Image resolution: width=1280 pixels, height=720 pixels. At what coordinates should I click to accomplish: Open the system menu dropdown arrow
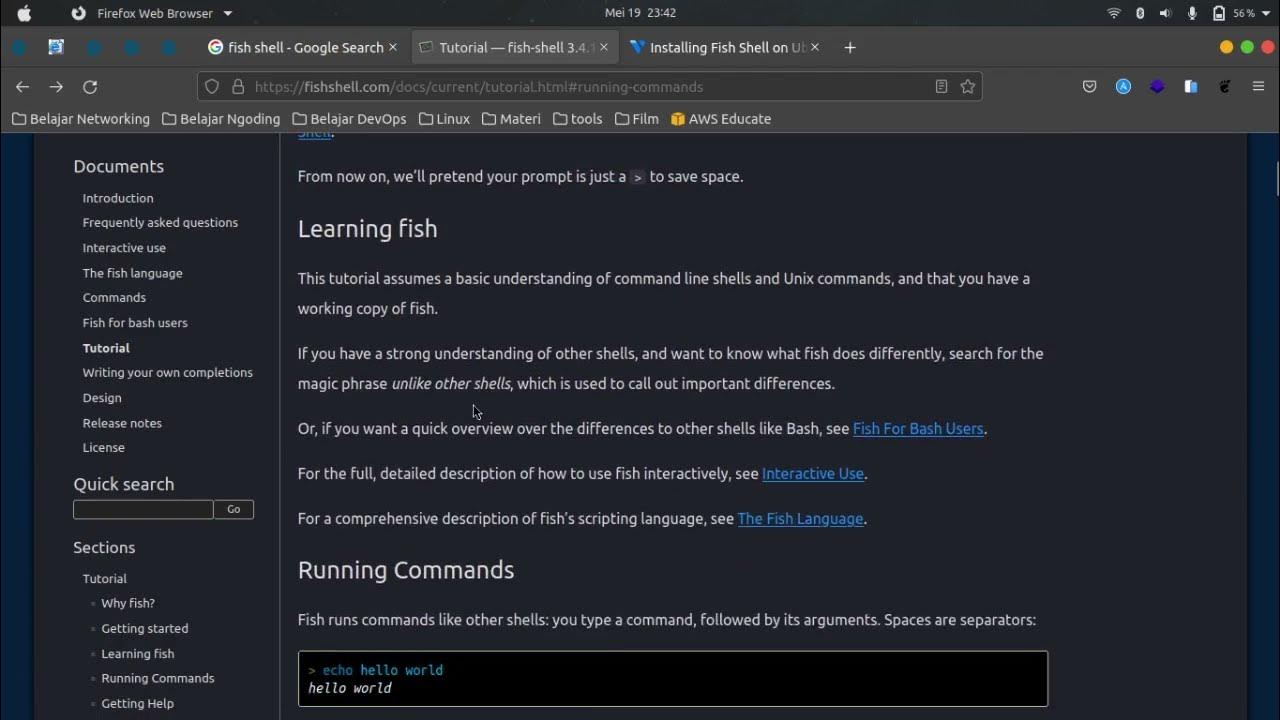pos(1265,13)
